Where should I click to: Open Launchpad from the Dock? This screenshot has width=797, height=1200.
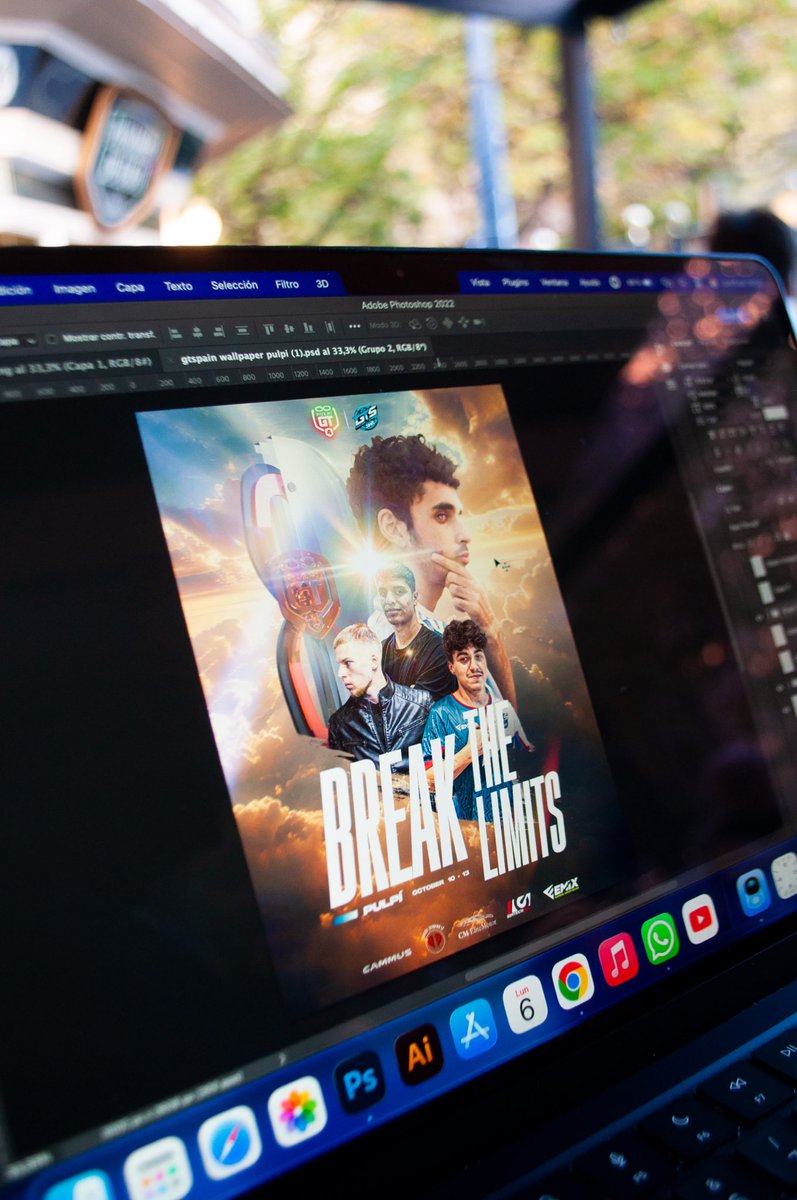158,1173
